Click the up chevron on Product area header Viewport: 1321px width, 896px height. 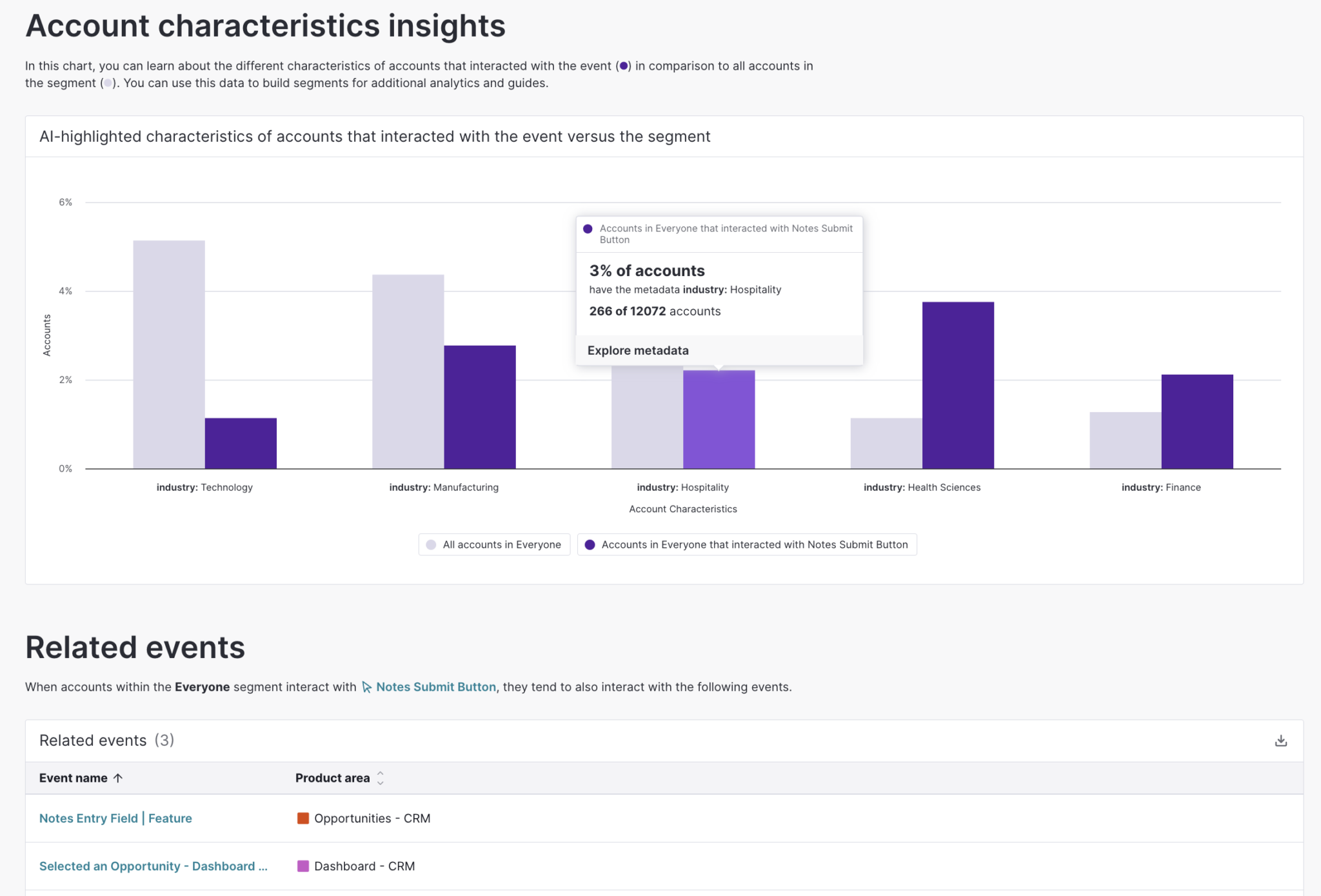381,775
